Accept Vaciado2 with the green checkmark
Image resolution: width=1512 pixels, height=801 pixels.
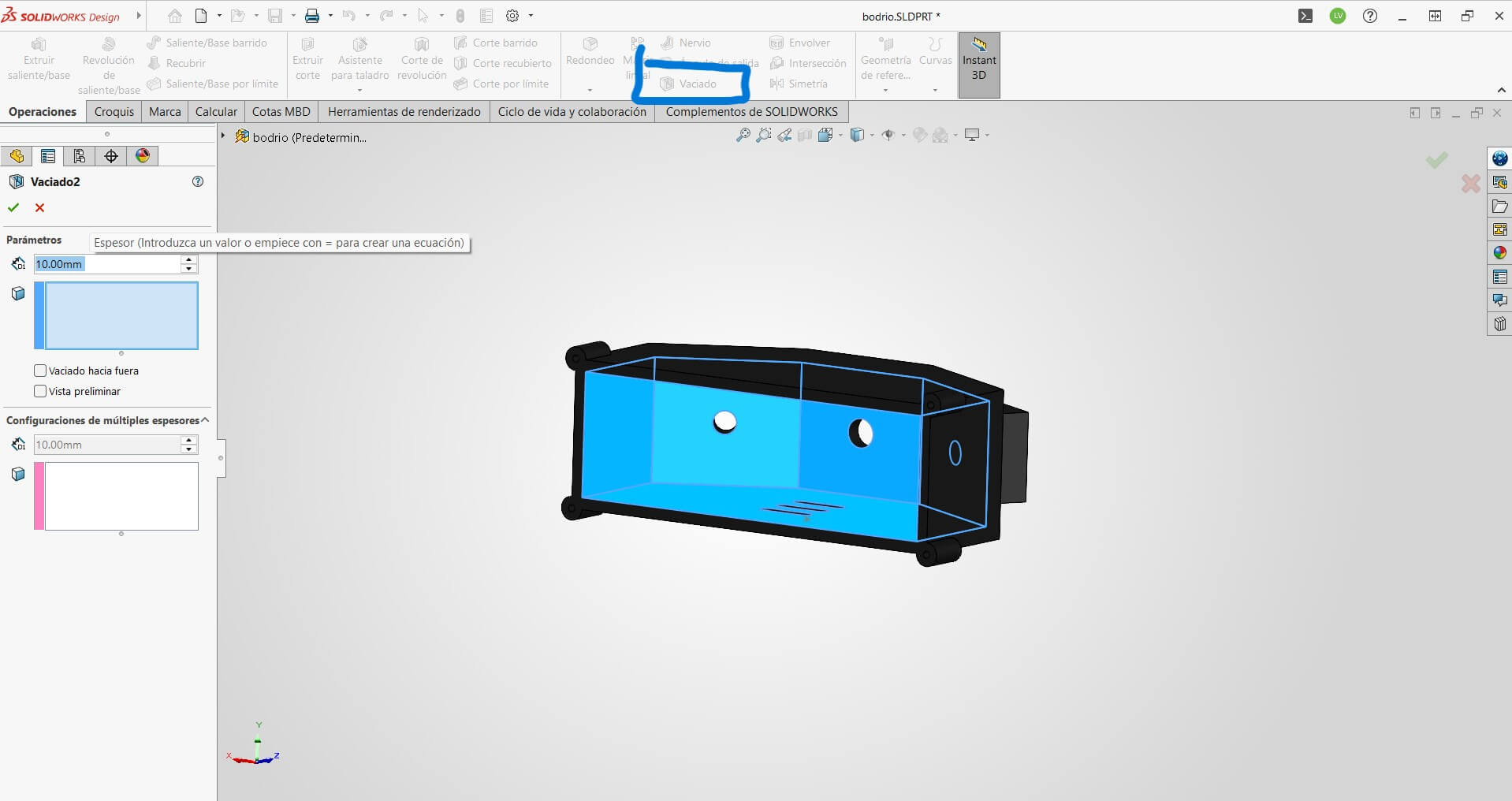tap(13, 207)
